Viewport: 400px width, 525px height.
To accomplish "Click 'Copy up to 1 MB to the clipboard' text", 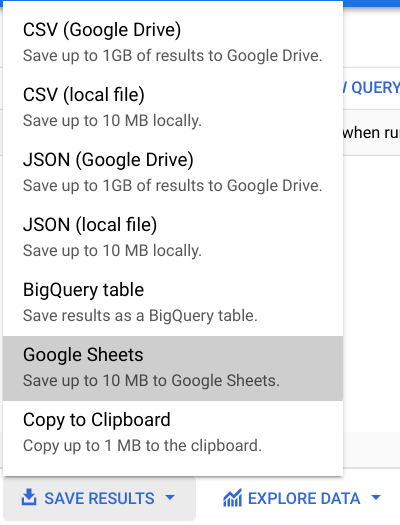I will coord(142,446).
